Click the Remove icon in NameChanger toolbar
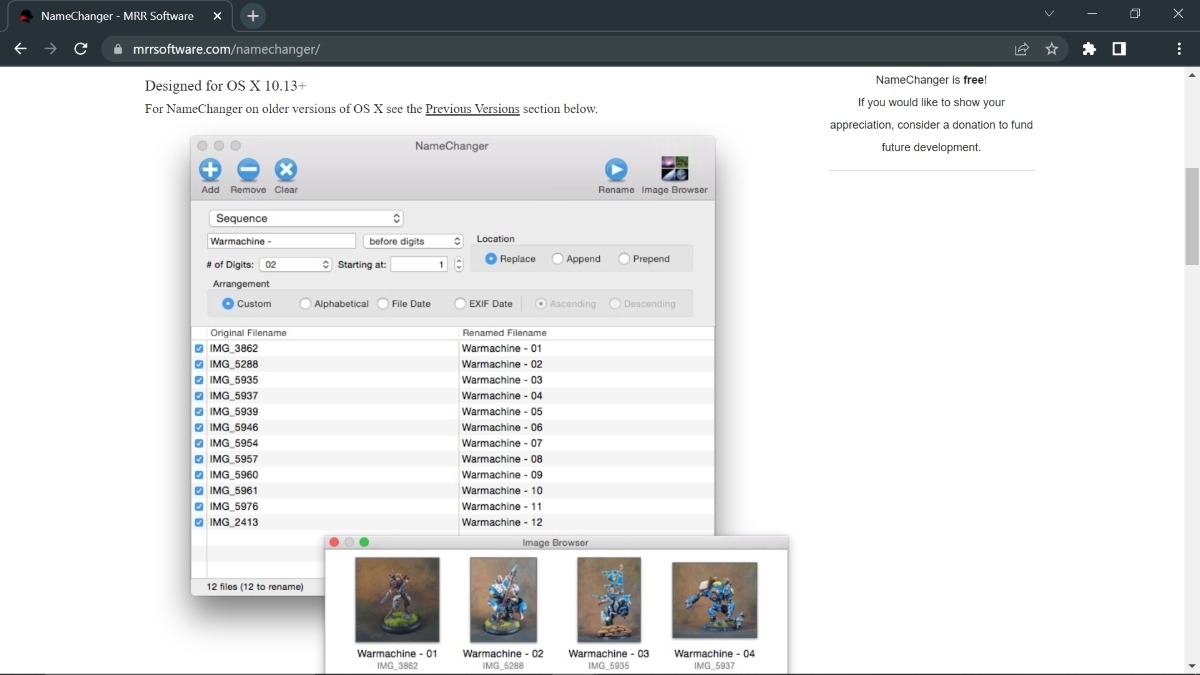The image size is (1200, 675). [248, 170]
